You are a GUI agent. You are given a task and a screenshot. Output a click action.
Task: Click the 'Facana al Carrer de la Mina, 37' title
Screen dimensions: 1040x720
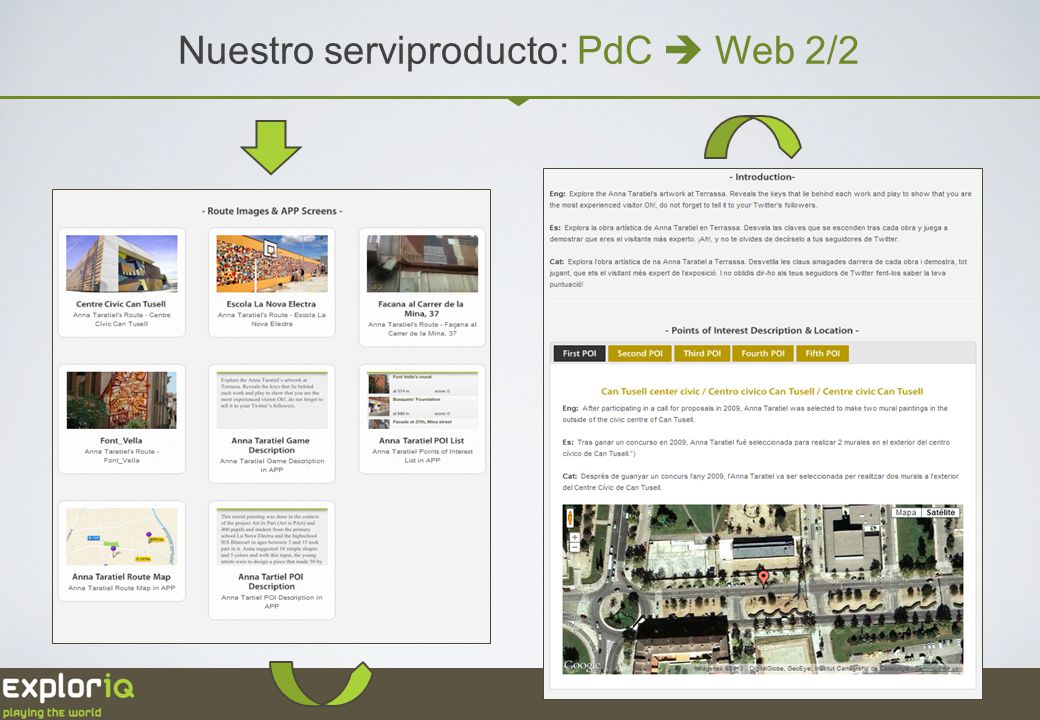tap(421, 309)
